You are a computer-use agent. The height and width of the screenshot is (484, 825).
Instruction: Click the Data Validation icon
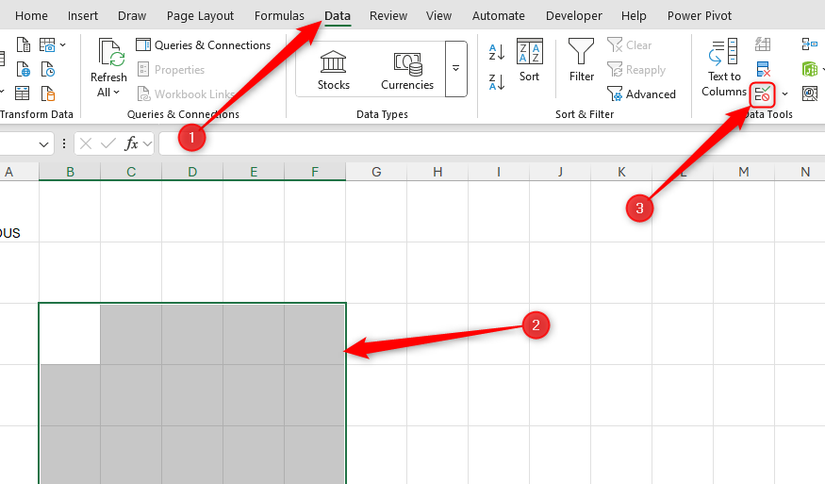[762, 94]
